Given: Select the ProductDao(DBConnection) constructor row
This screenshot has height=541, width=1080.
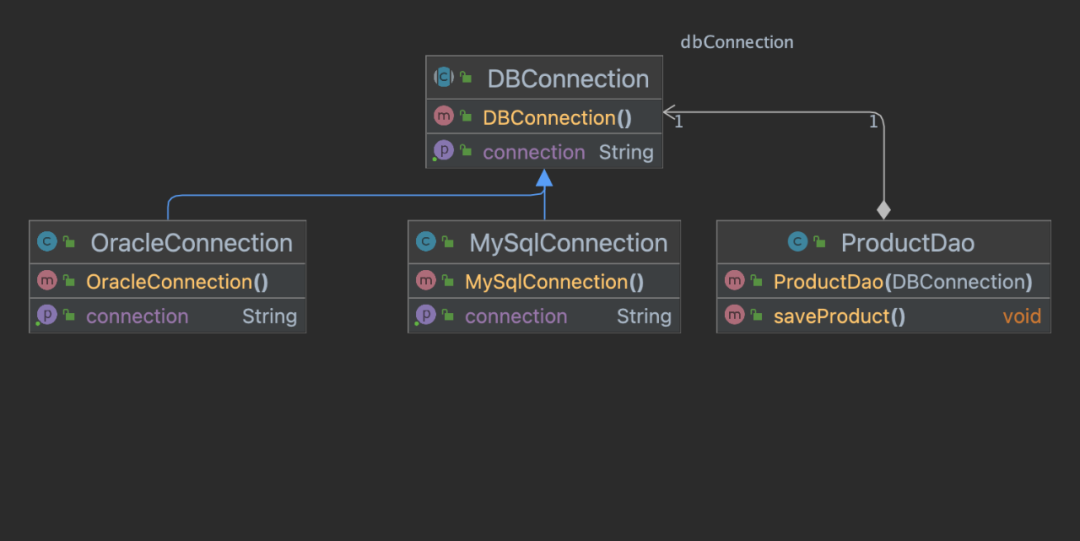Looking at the screenshot, I should (884, 281).
